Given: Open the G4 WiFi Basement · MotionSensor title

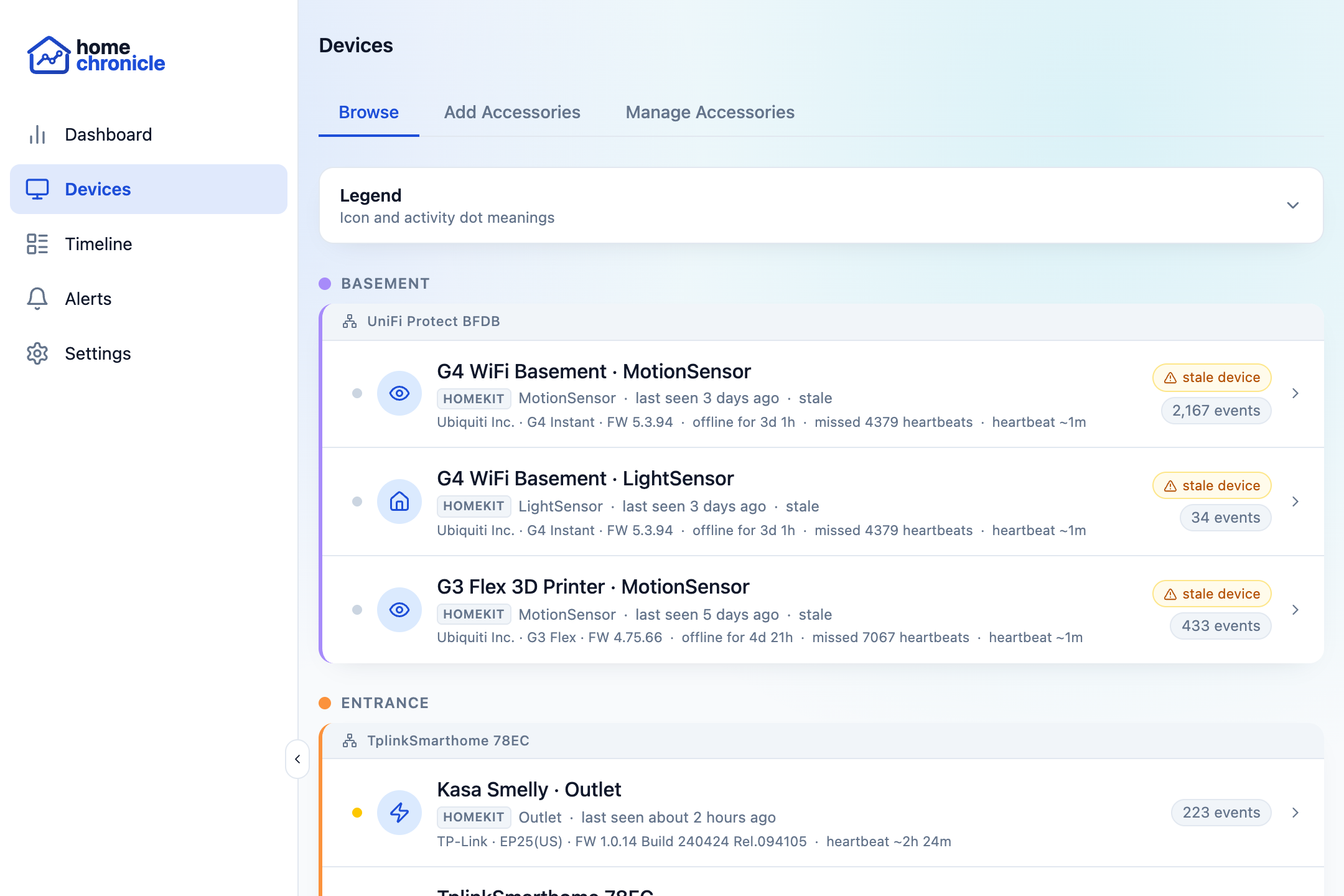Looking at the screenshot, I should [594, 371].
